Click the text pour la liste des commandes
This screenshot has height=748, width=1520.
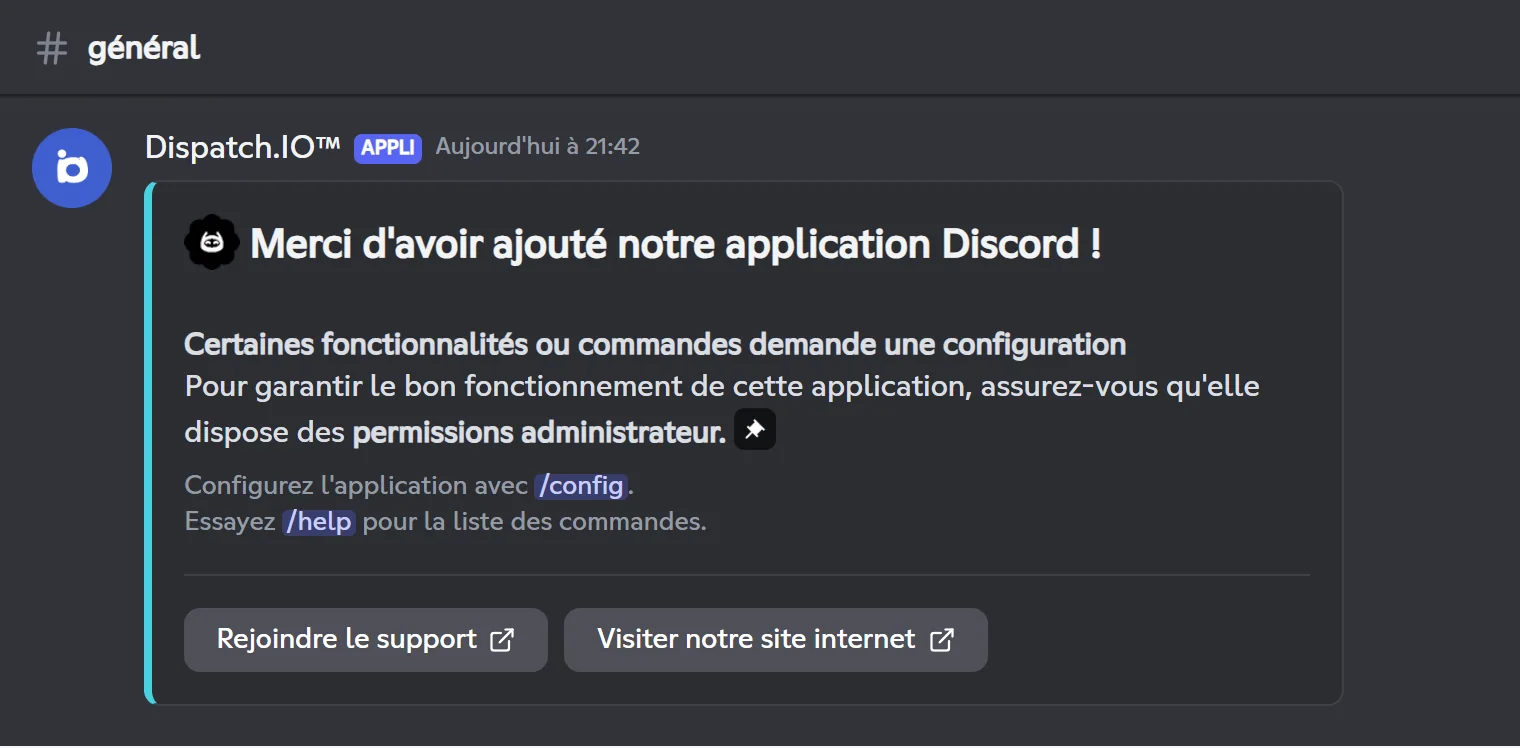(535, 522)
